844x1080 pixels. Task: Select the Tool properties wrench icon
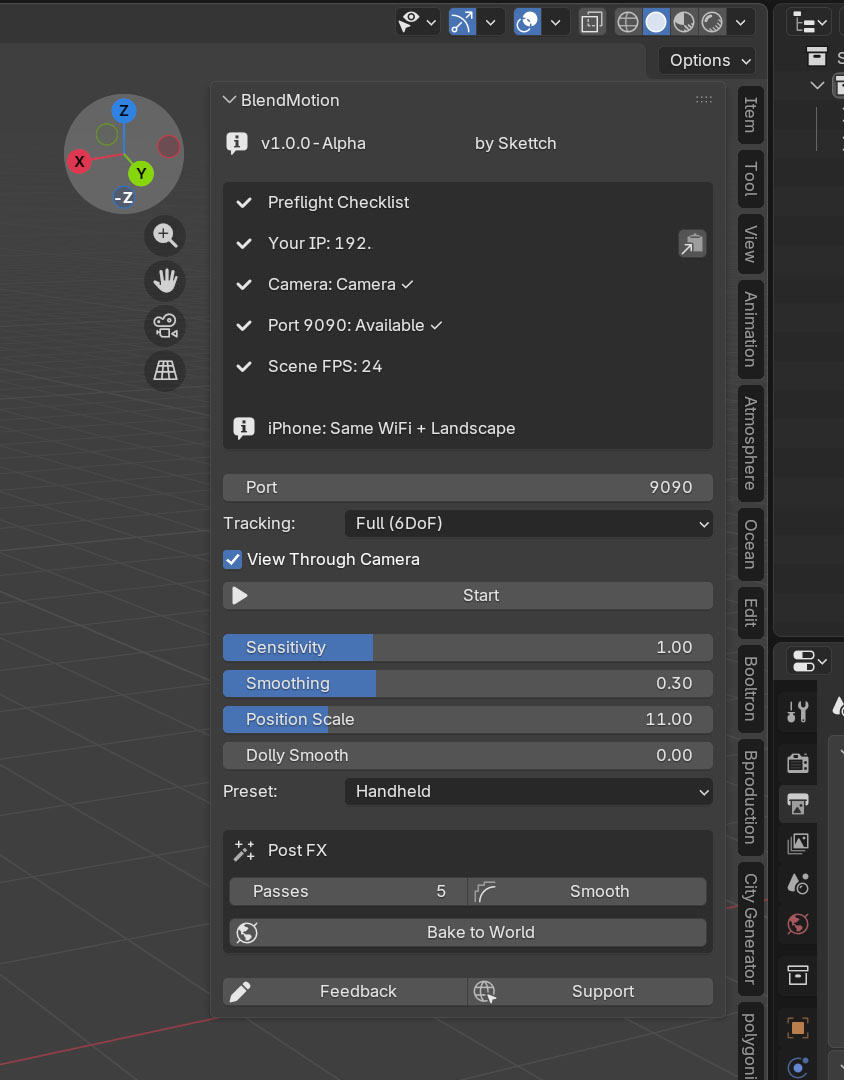pos(797,710)
